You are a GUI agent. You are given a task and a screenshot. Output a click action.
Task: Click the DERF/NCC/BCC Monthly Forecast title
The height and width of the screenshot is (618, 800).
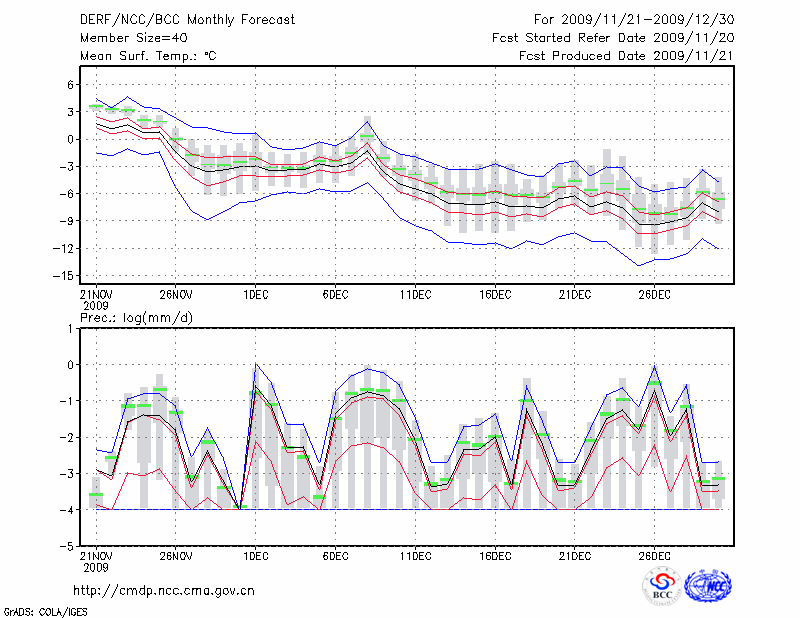pos(188,19)
